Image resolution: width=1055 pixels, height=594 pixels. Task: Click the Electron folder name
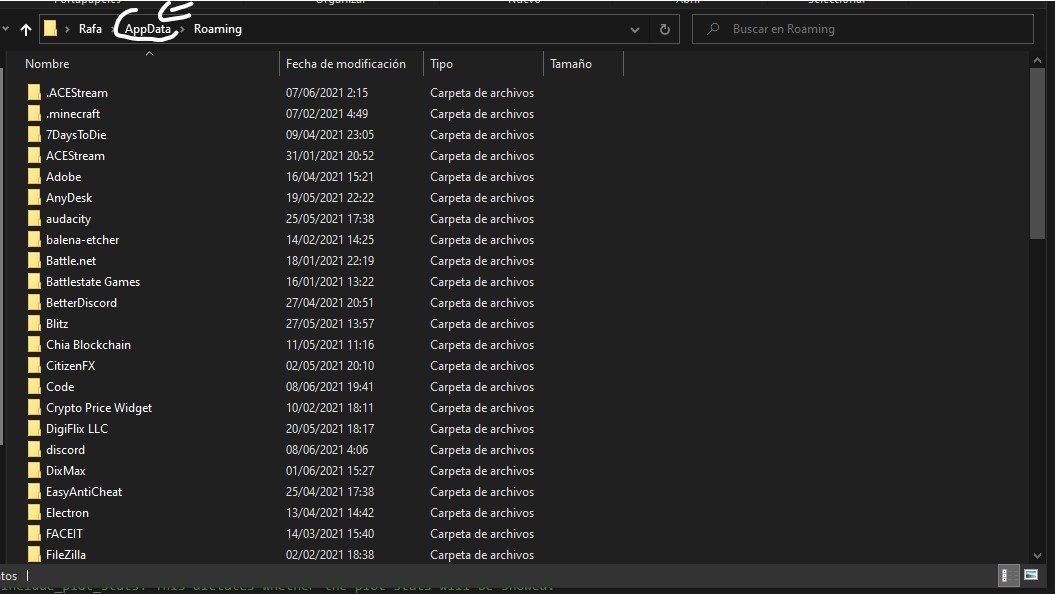pos(67,513)
